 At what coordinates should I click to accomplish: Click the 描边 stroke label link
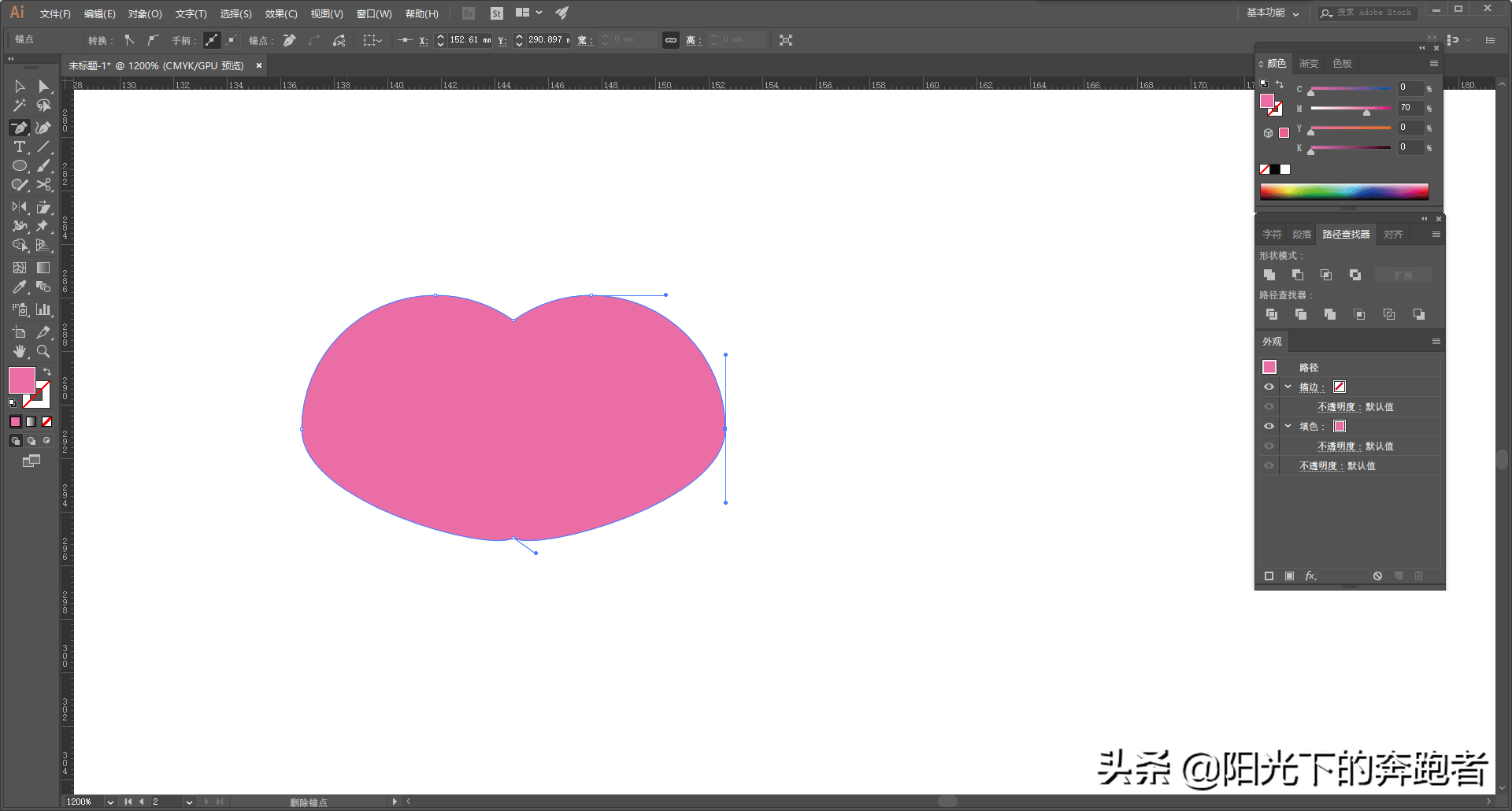pos(1309,387)
